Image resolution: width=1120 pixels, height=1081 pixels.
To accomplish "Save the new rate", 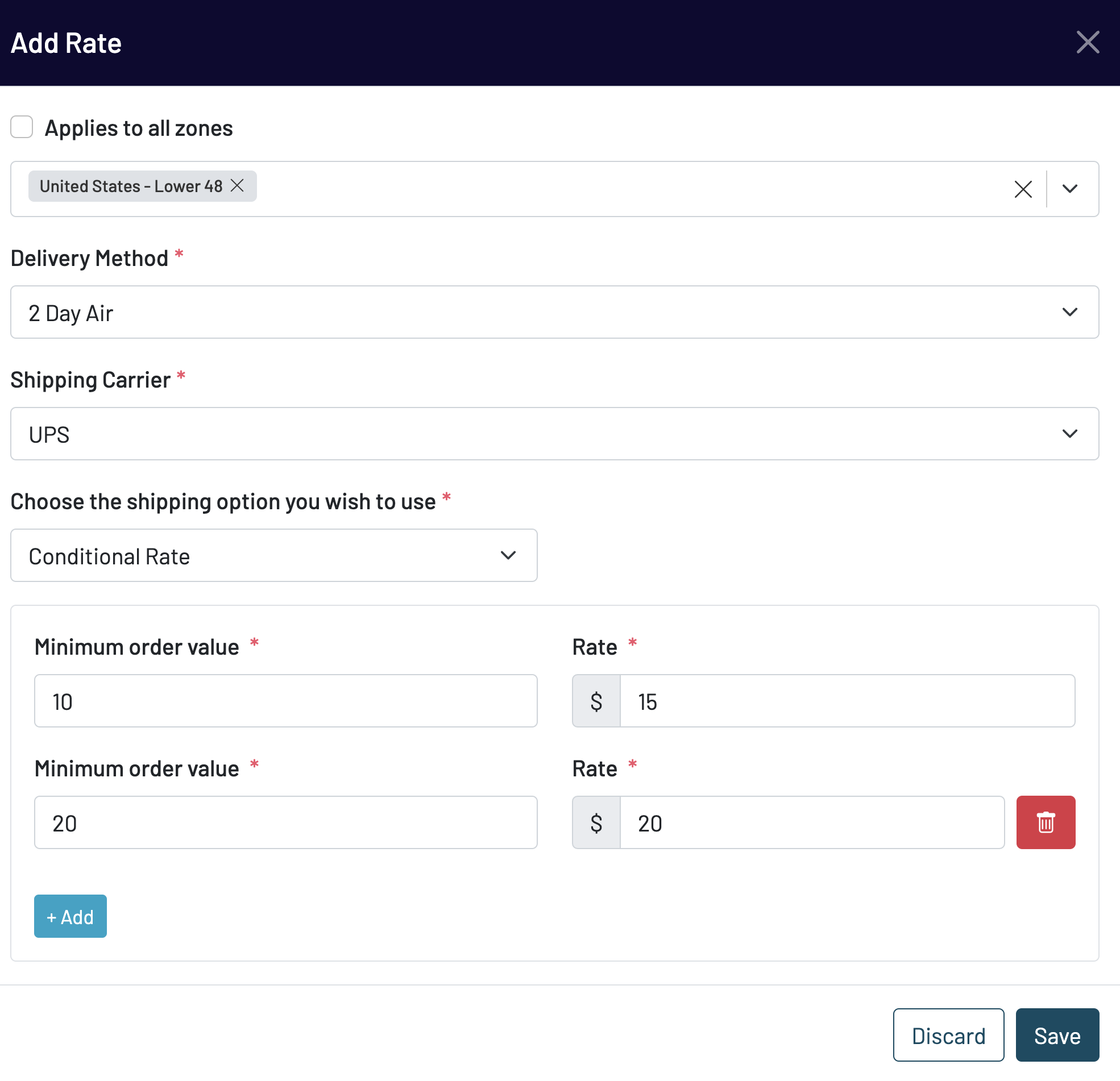I will coord(1056,1036).
